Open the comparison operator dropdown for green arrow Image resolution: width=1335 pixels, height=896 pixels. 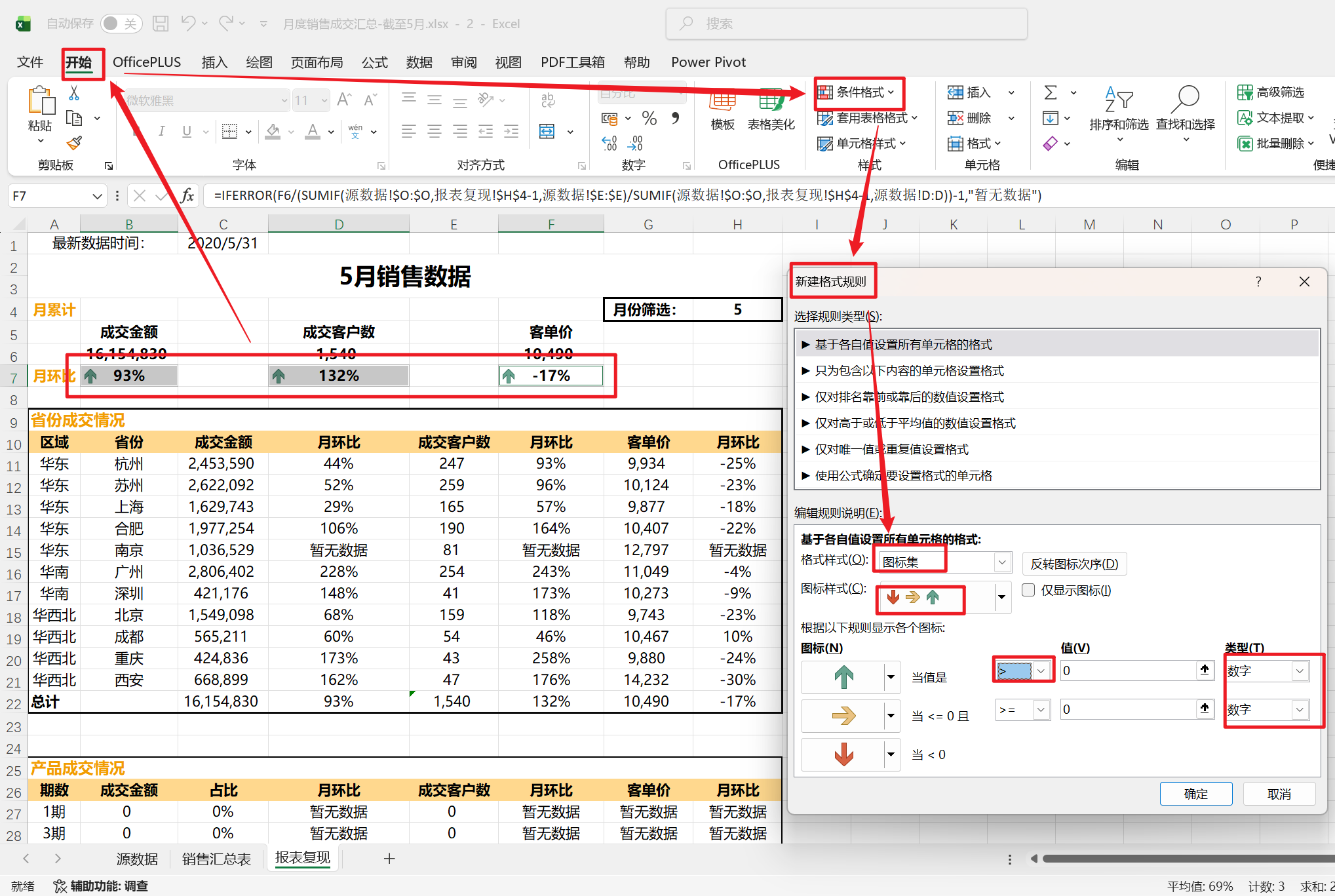pos(1040,670)
